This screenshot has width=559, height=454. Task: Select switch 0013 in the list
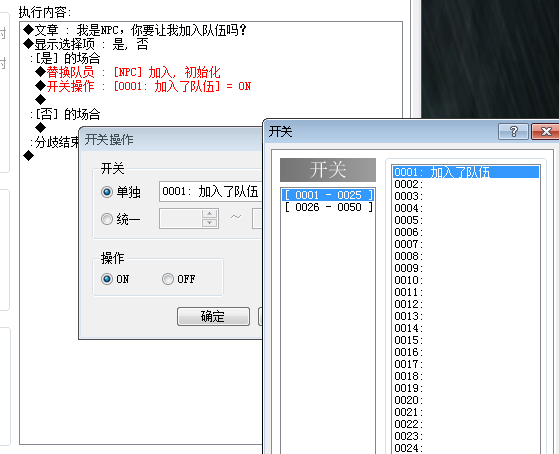click(x=466, y=316)
